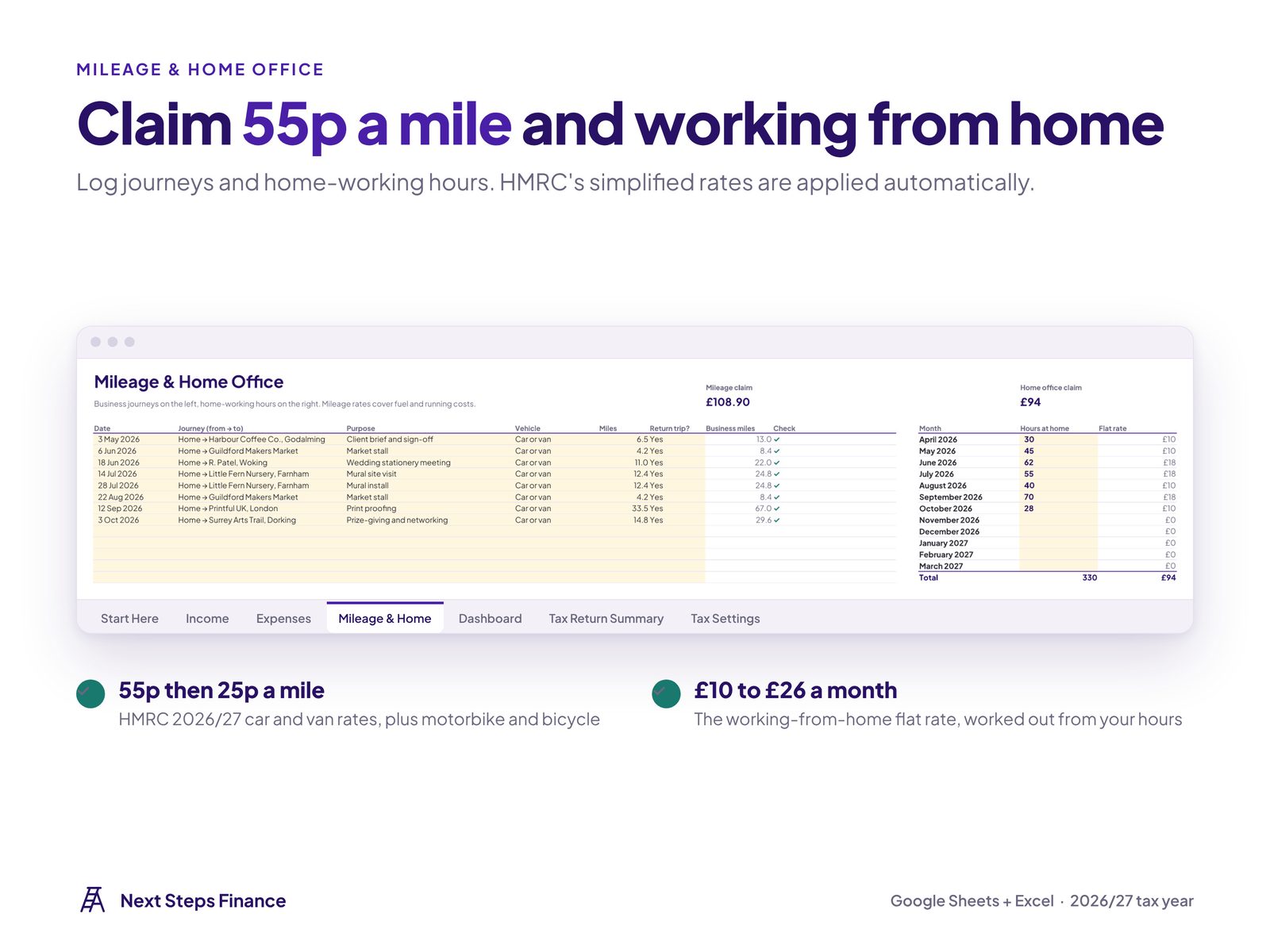Image resolution: width=1270 pixels, height=952 pixels.
Task: Select the April 2026 hours at home cell
Action: tap(1058, 440)
